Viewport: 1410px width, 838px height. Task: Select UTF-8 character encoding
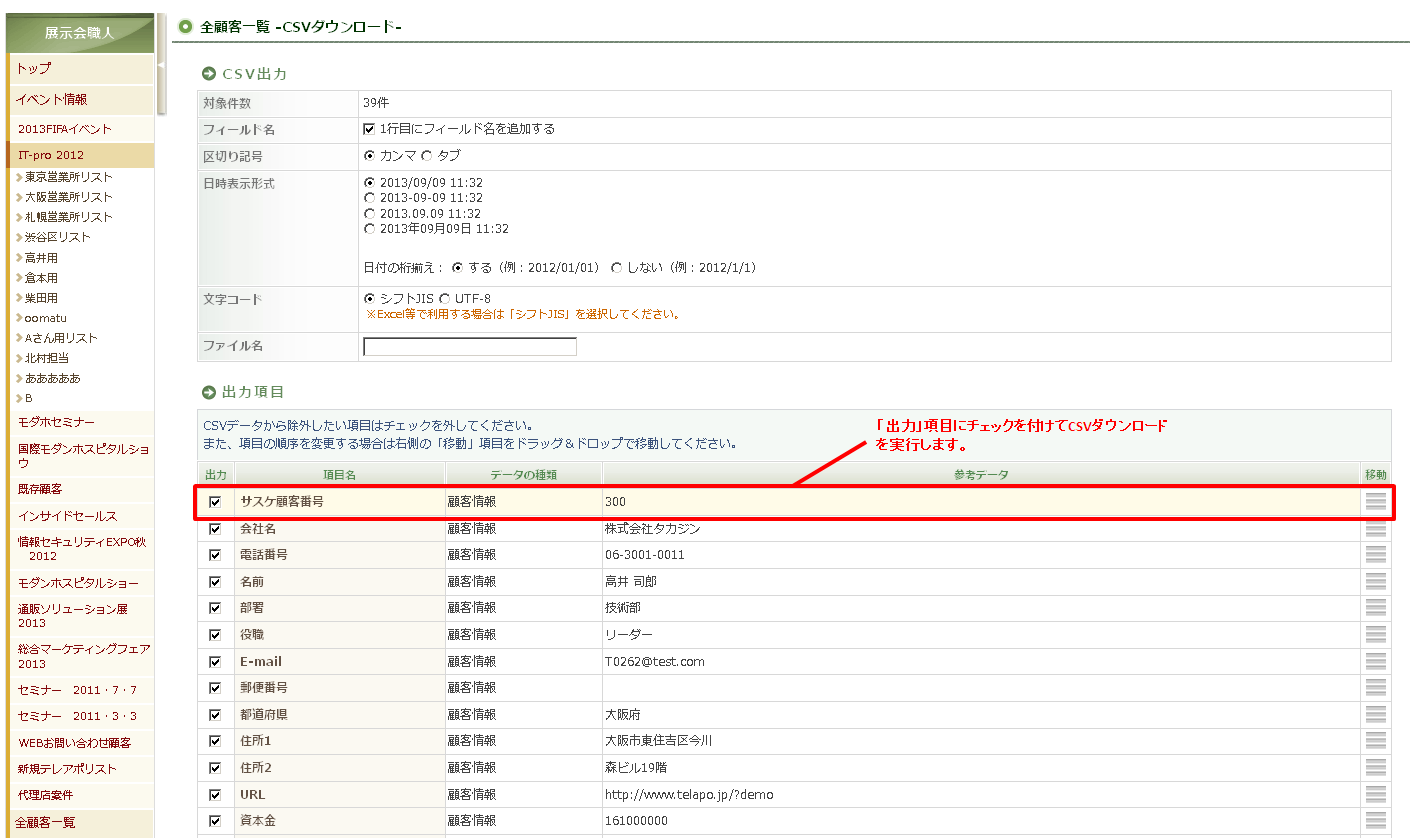pos(444,299)
